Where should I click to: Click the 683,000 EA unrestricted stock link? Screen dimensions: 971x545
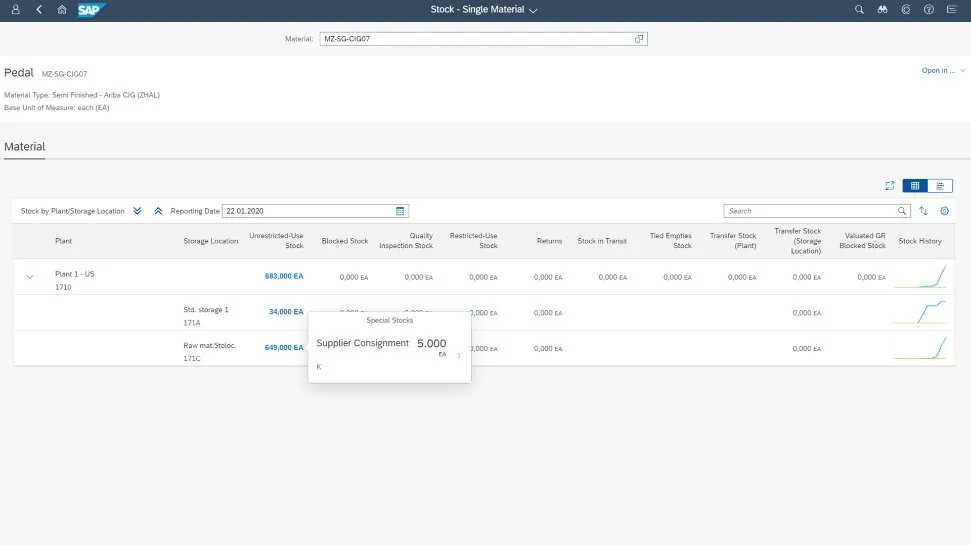coord(283,276)
